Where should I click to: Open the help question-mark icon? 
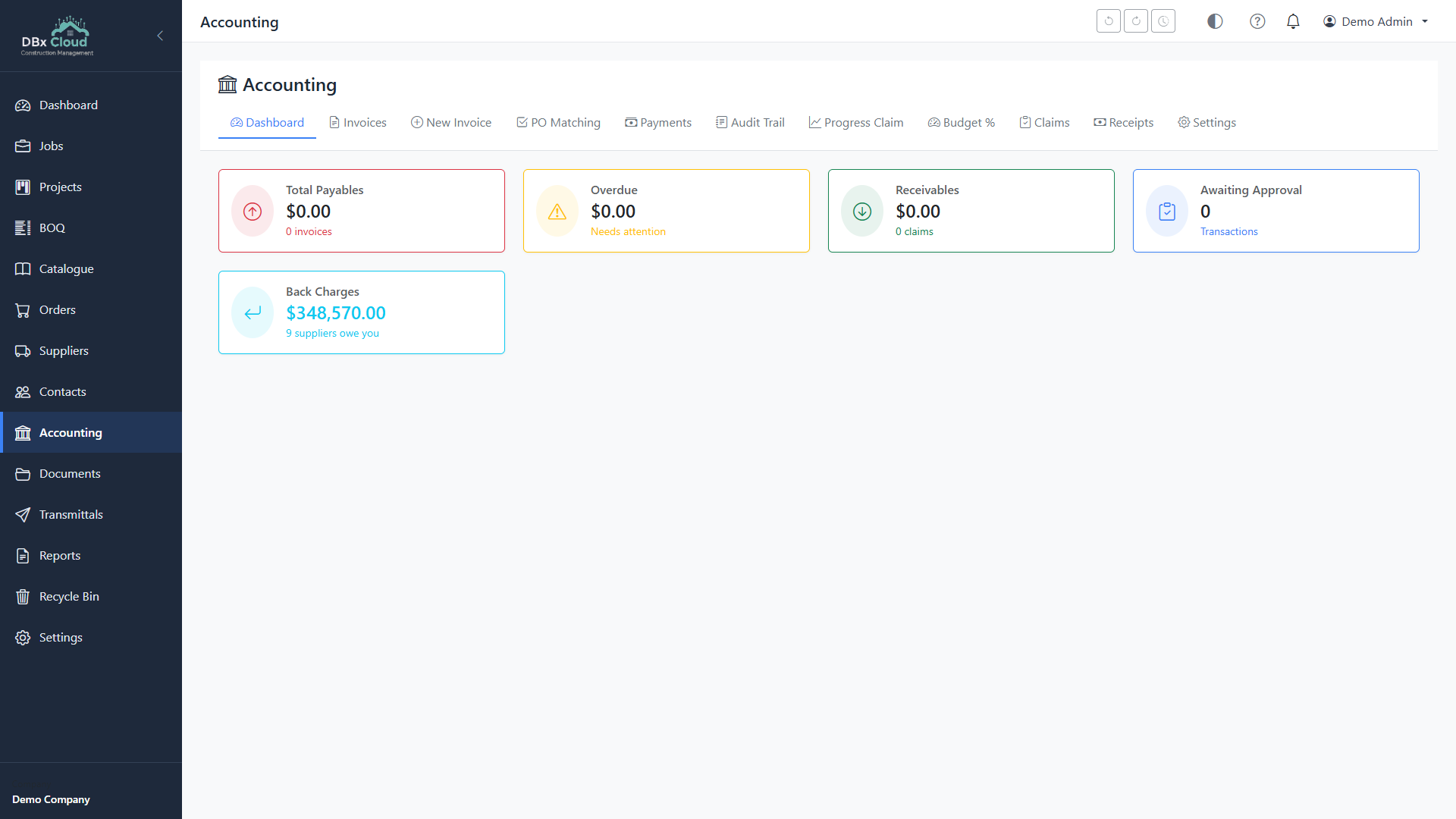[x=1257, y=21]
